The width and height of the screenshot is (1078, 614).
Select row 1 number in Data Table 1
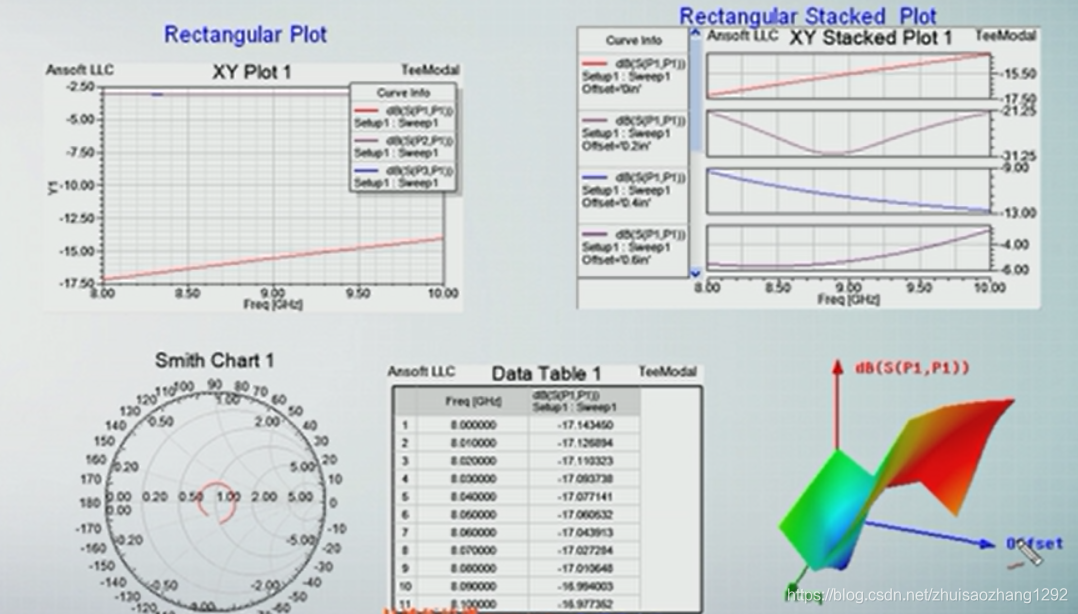(405, 425)
